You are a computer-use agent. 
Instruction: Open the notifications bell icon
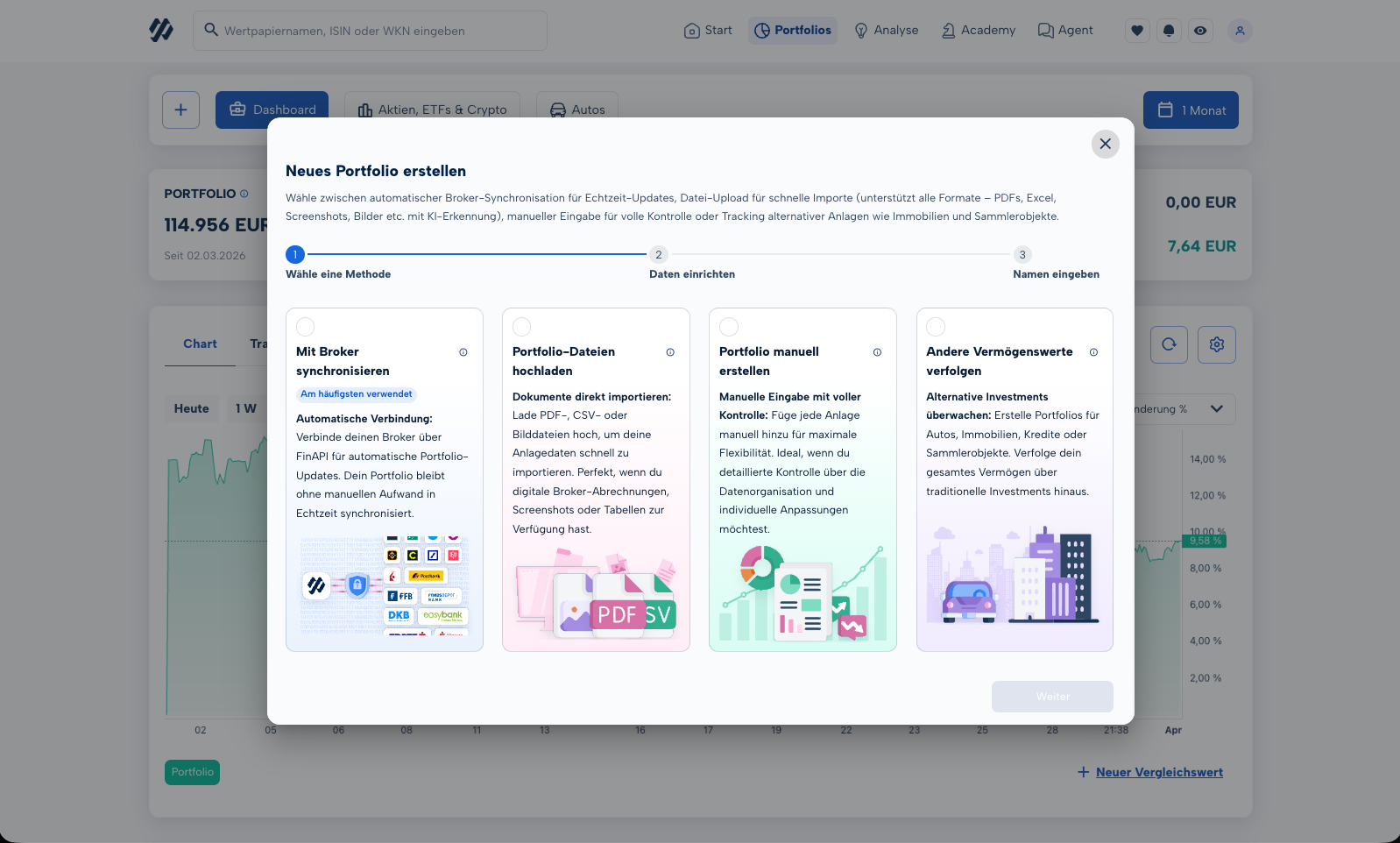click(x=1169, y=31)
